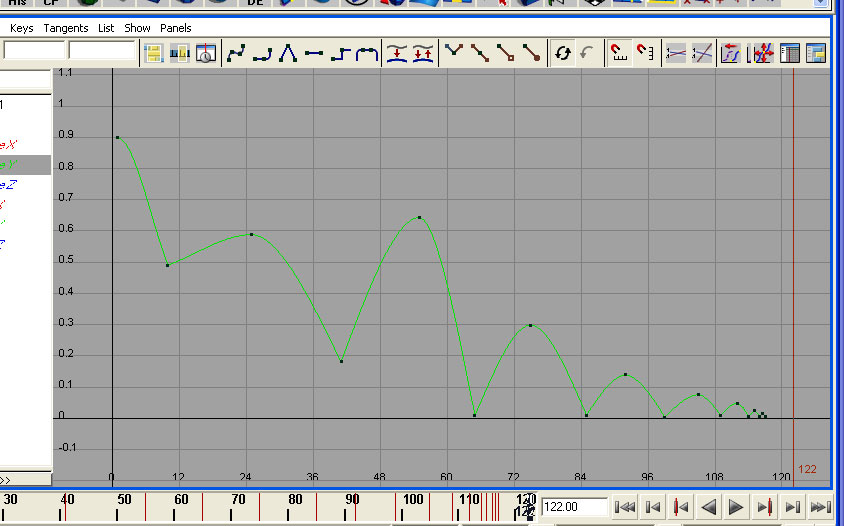The height and width of the screenshot is (526, 844).
Task: Click the greyed Load Selected Objects arrow icon
Action: point(587,53)
